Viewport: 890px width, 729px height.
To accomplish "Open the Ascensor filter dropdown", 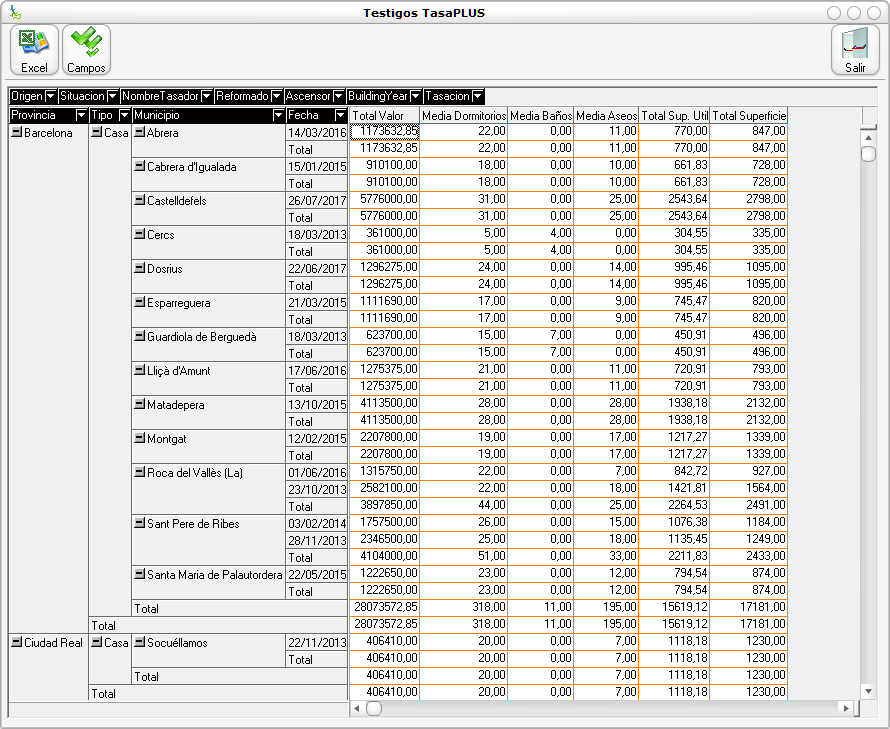I will 338,96.
